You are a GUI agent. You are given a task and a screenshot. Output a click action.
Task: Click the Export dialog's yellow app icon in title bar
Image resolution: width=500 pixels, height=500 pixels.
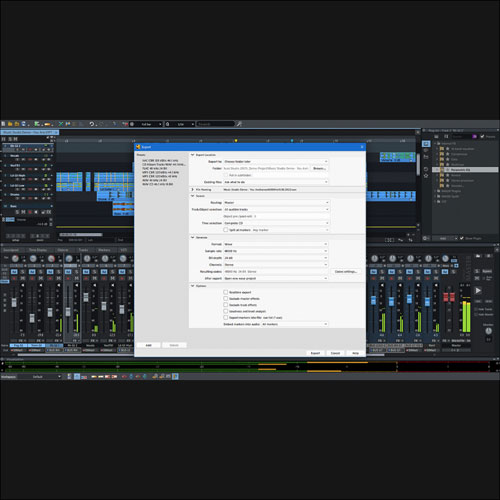138,147
